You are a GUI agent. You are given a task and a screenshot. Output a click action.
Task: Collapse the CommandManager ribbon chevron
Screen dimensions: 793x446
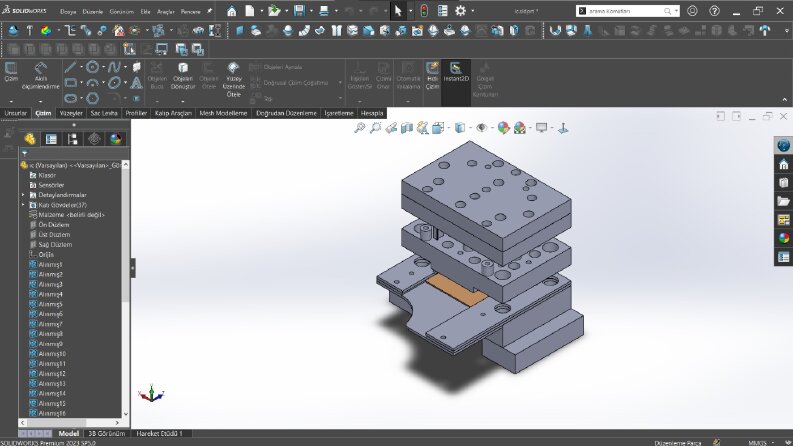coord(784,100)
